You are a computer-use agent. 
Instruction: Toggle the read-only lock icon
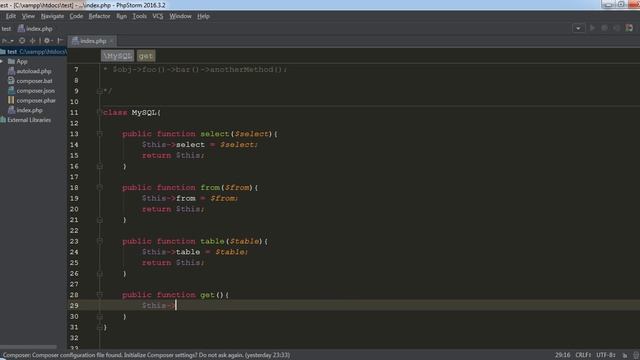coord(624,355)
